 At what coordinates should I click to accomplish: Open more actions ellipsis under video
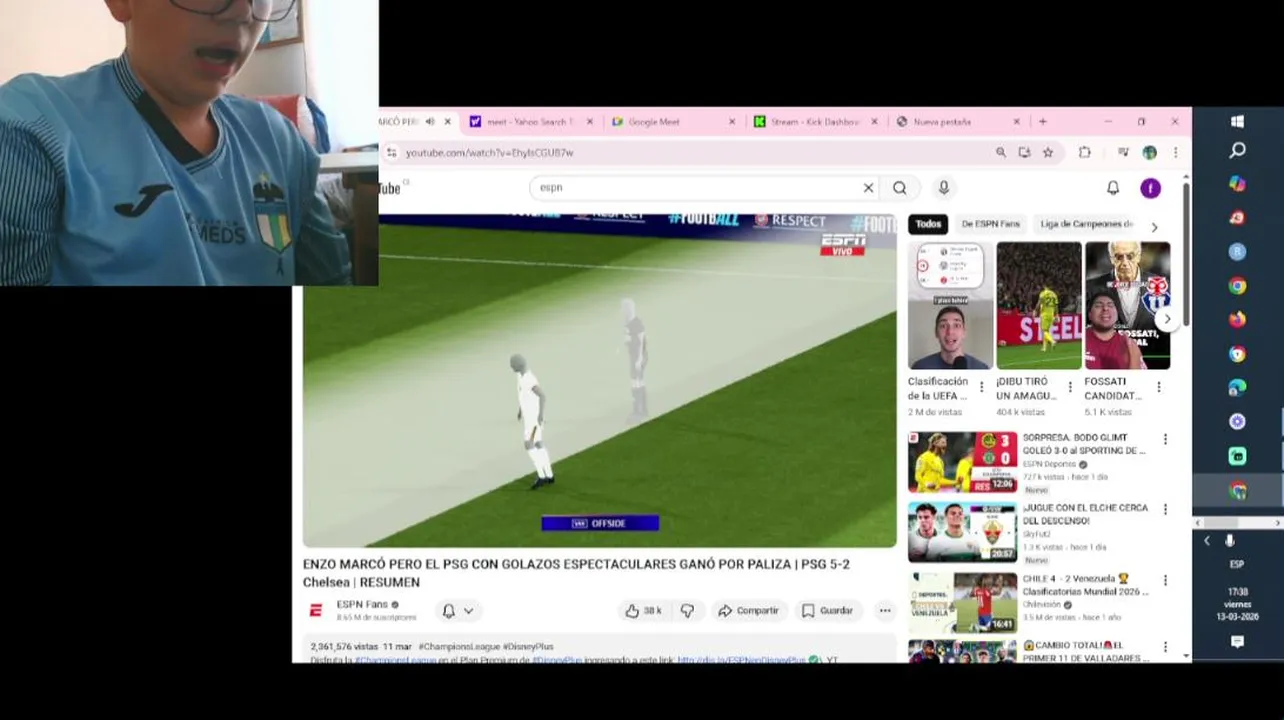(885, 611)
